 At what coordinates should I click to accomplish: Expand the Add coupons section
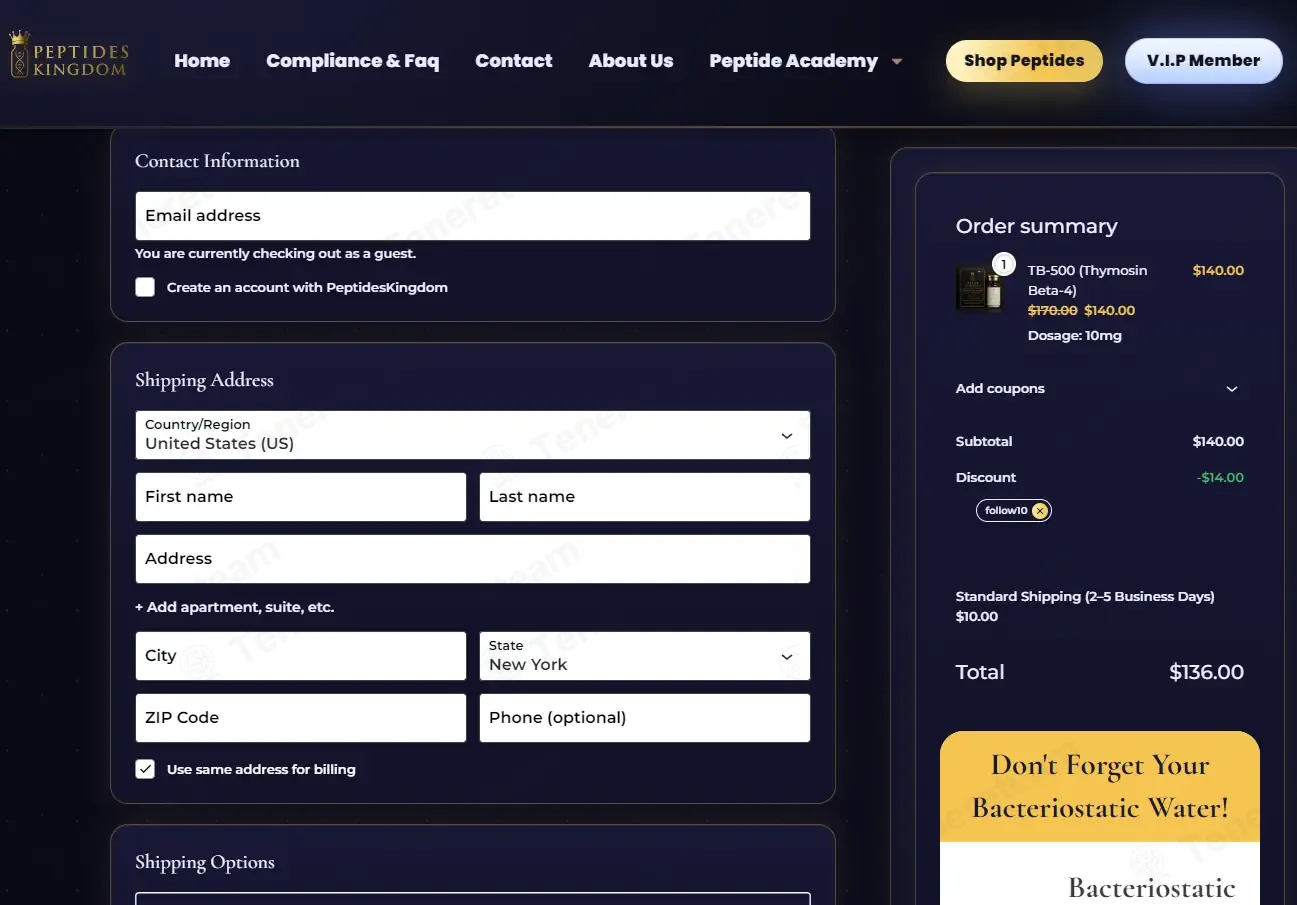pyautogui.click(x=1099, y=389)
